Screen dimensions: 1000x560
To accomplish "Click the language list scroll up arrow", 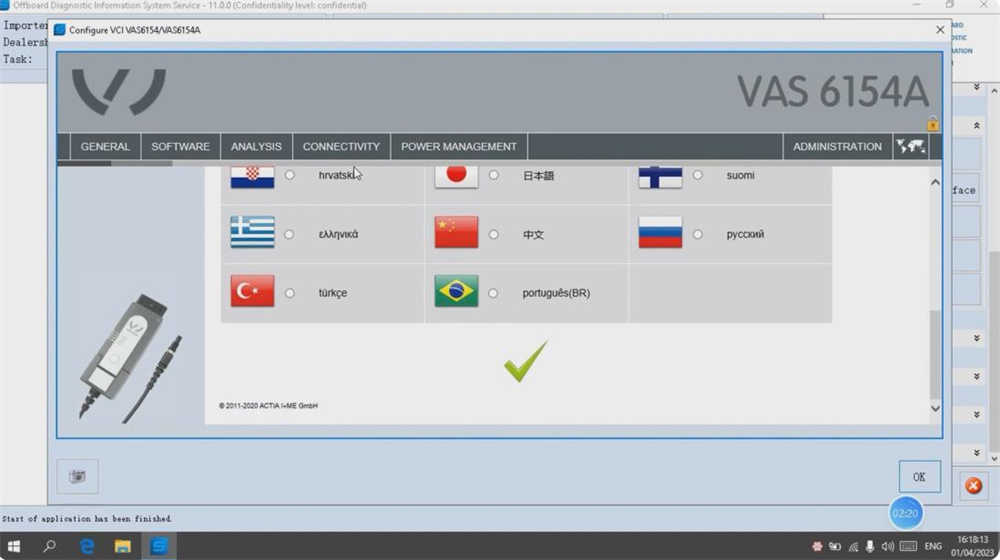I will pos(935,182).
